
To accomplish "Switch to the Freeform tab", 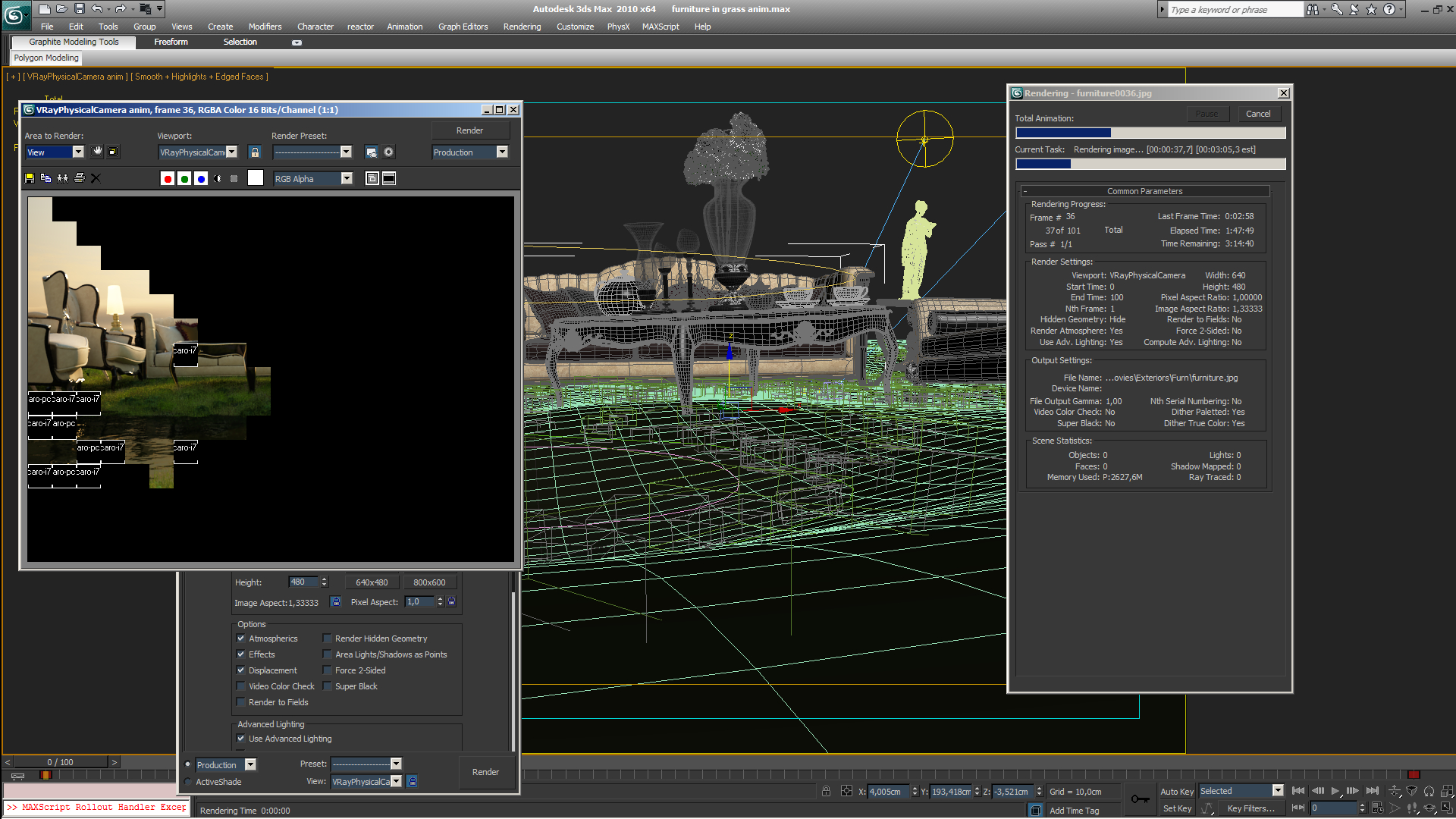I will pos(171,42).
